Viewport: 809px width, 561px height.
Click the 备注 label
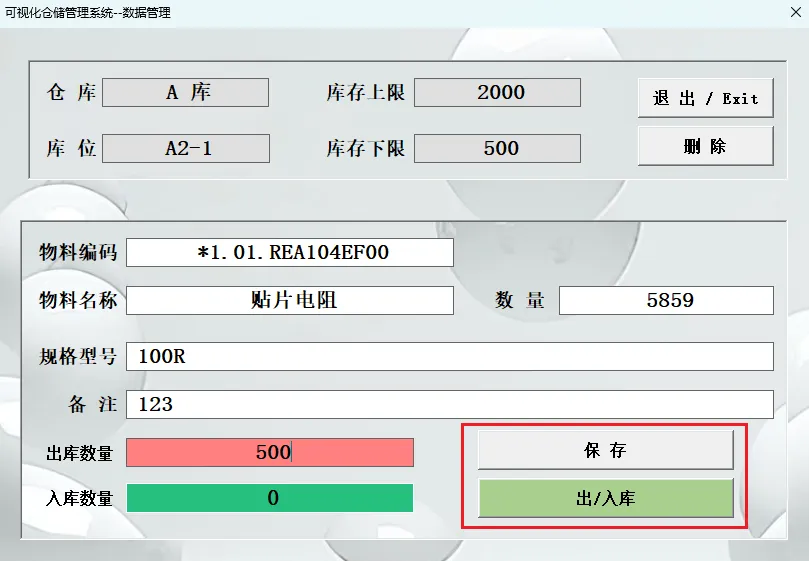(x=93, y=404)
